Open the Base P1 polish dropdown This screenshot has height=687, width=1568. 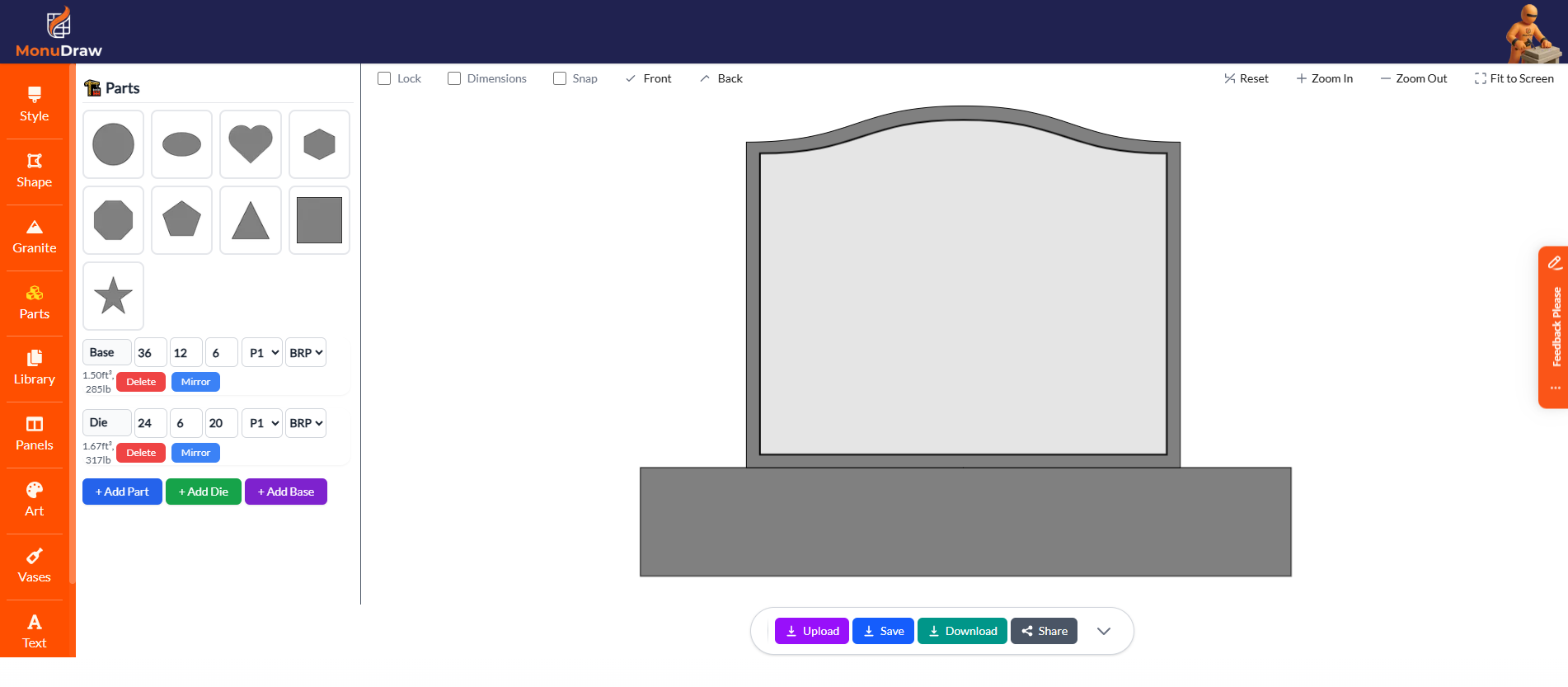pyautogui.click(x=262, y=353)
